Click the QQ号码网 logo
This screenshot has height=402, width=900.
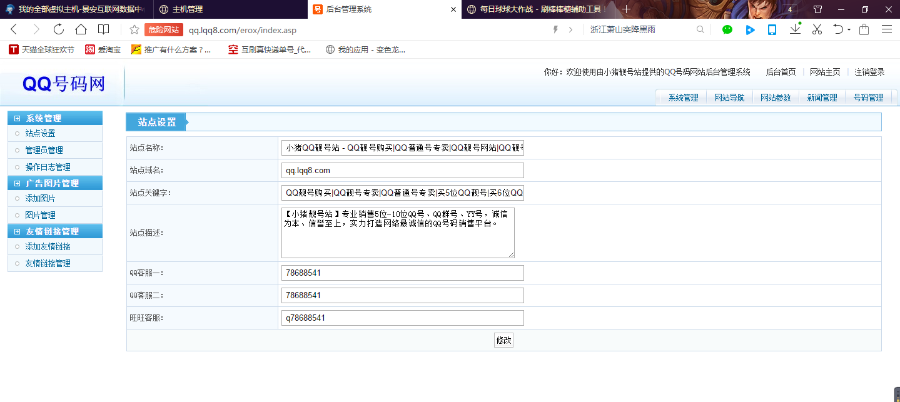[64, 84]
